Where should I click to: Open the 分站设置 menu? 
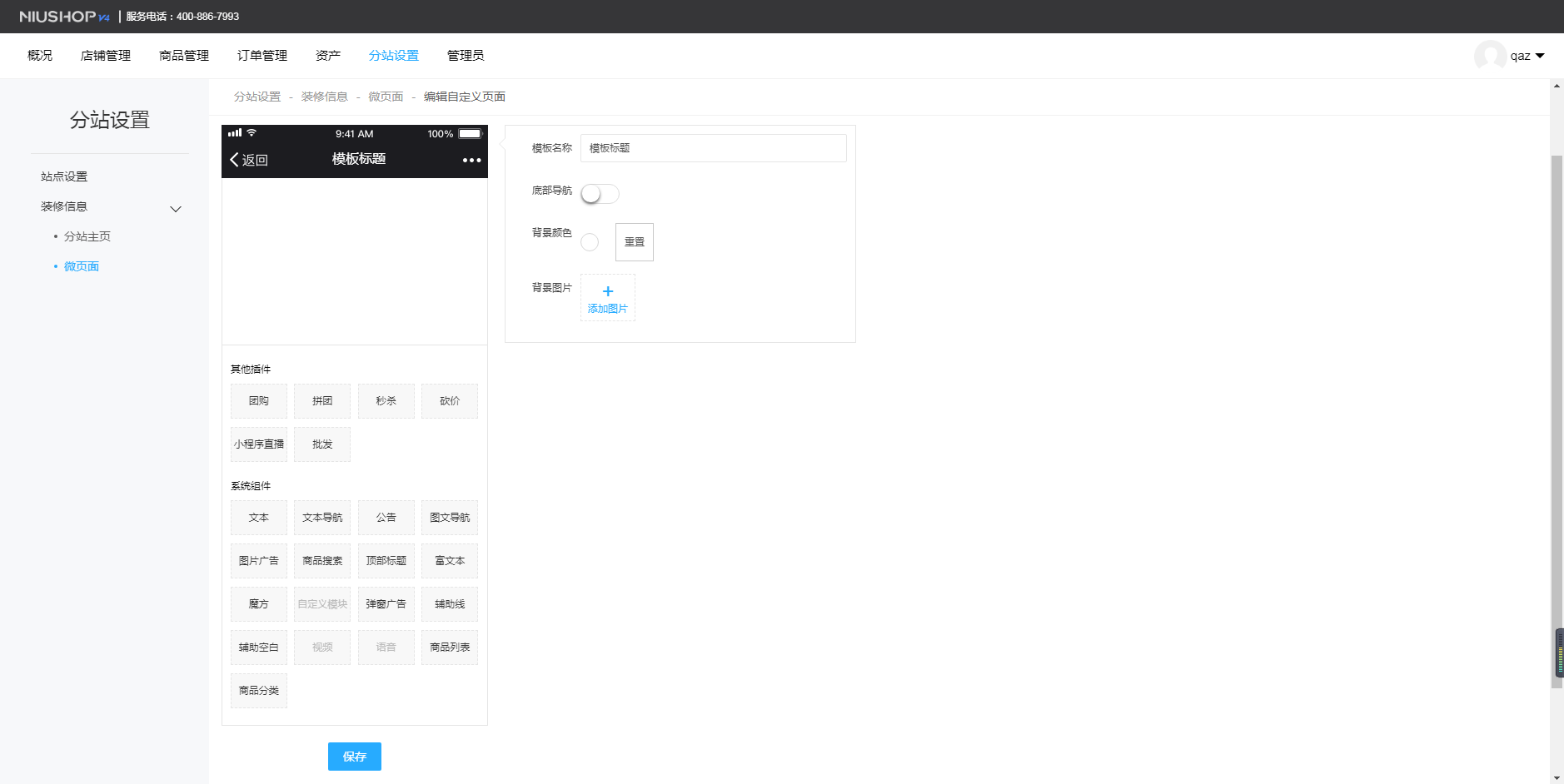tap(394, 56)
